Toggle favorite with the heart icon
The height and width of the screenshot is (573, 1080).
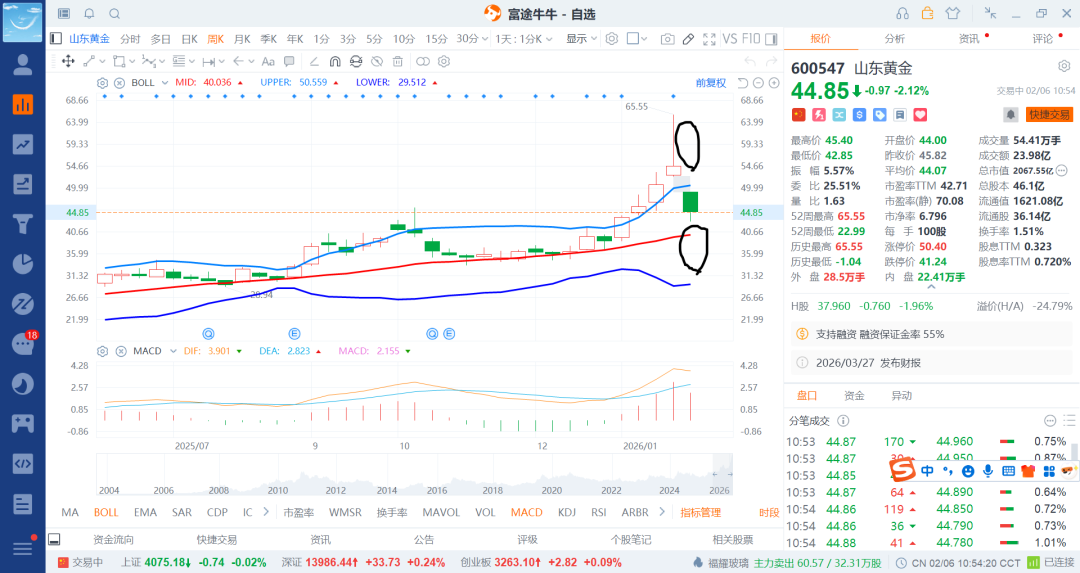(920, 115)
